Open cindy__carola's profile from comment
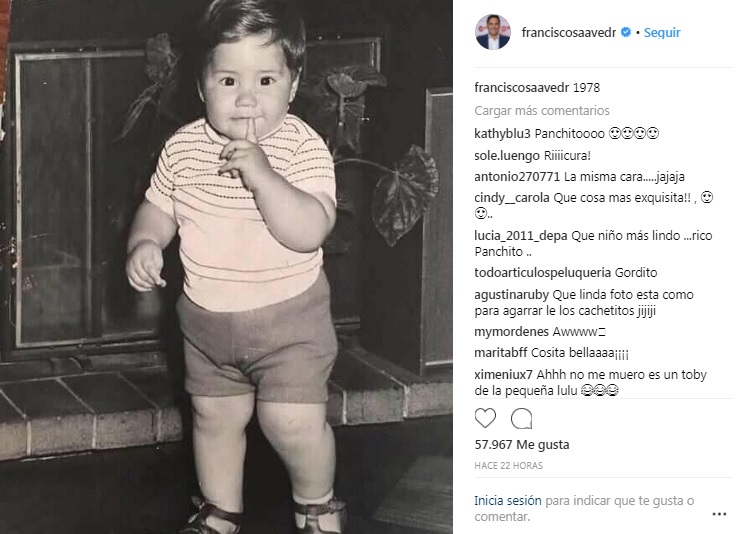Image resolution: width=737 pixels, height=534 pixels. pos(512,197)
